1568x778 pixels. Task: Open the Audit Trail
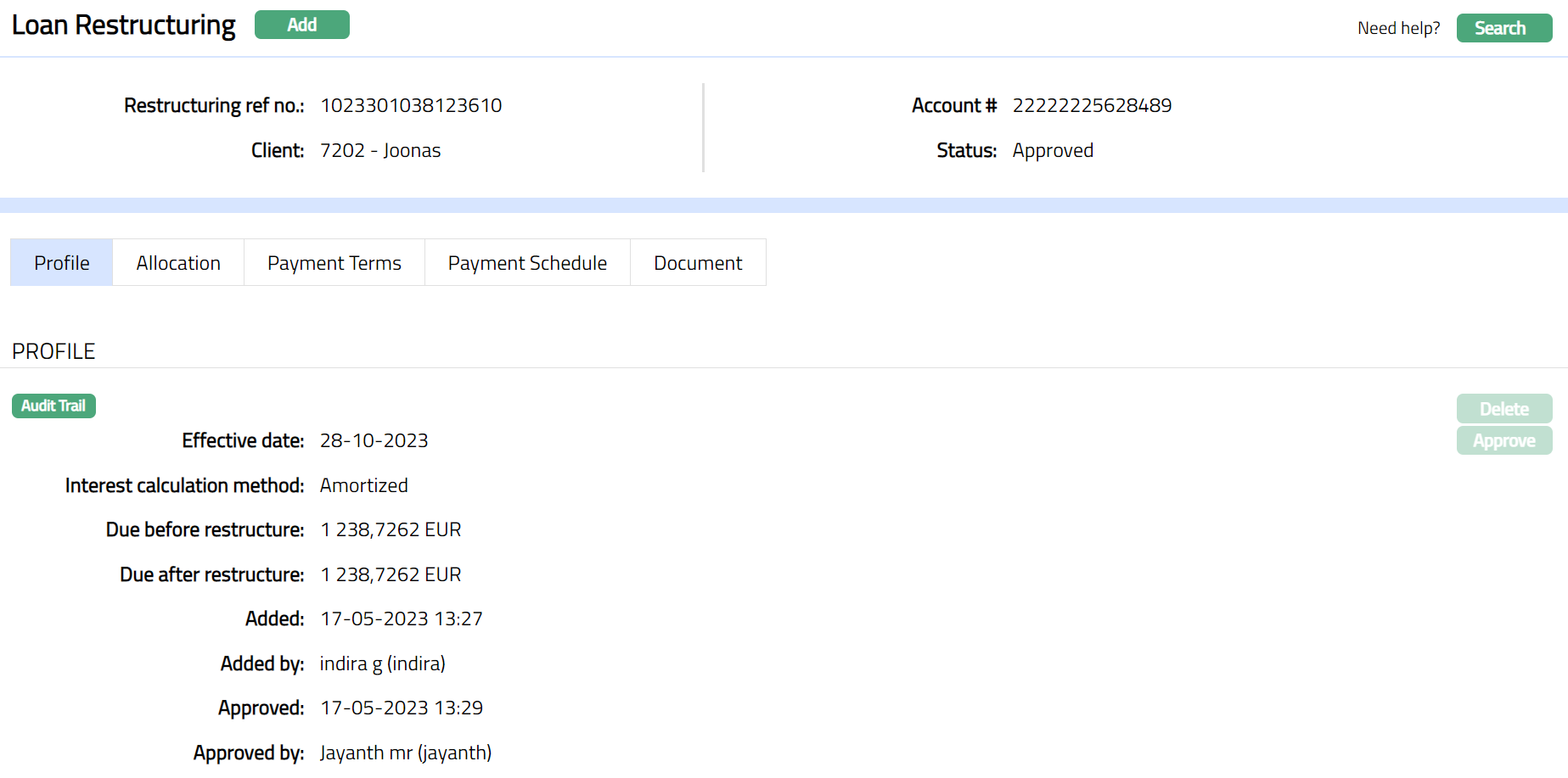pos(53,406)
